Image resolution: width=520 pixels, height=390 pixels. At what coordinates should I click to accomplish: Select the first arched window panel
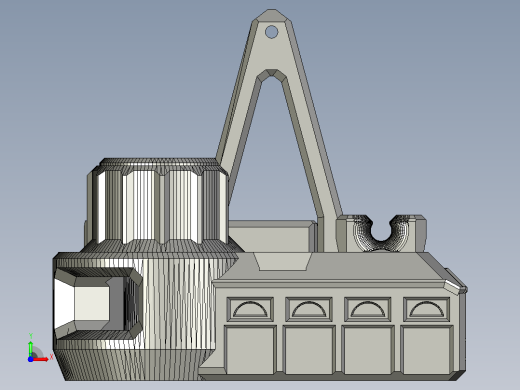tap(250, 309)
